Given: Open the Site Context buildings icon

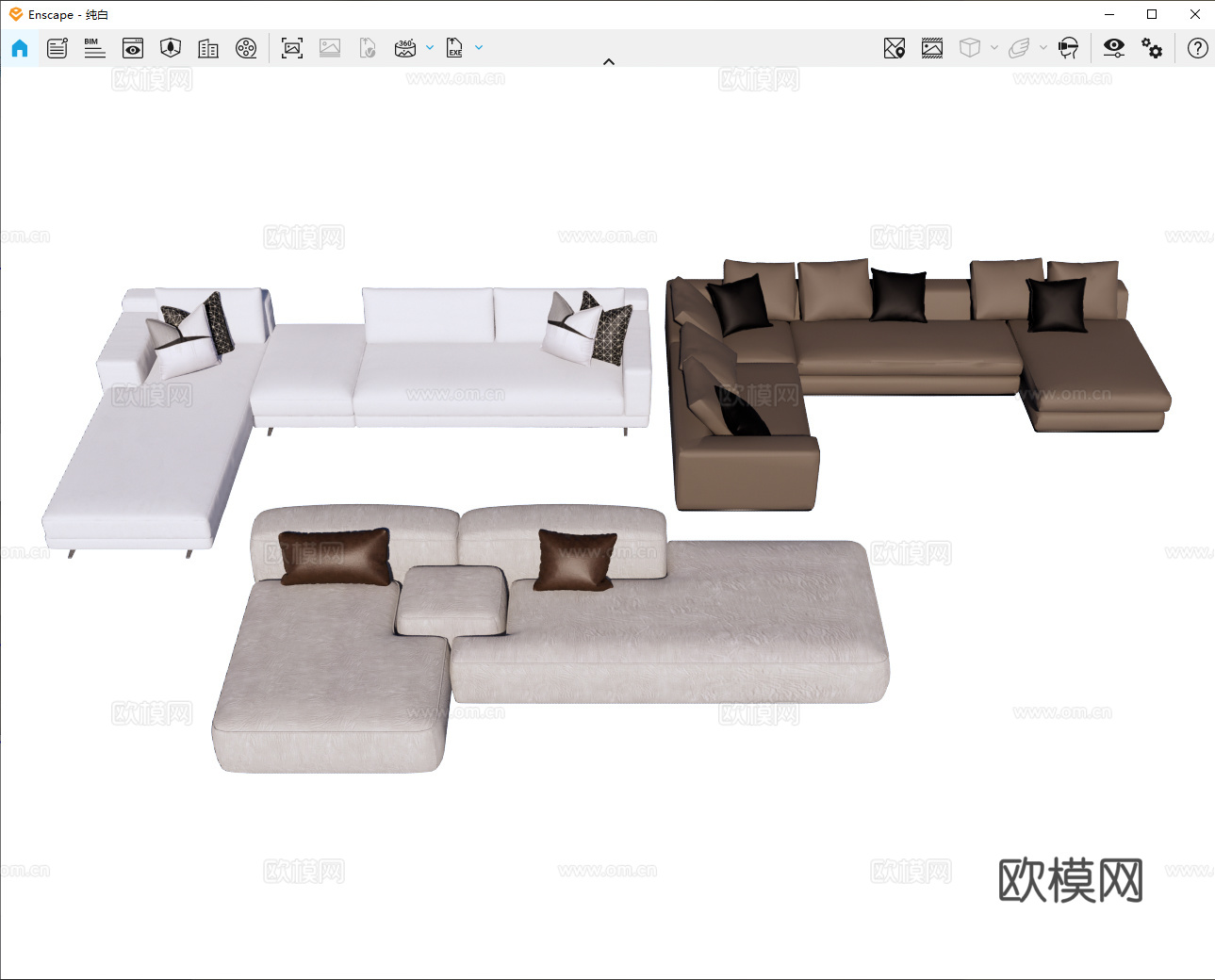Looking at the screenshot, I should tap(208, 48).
